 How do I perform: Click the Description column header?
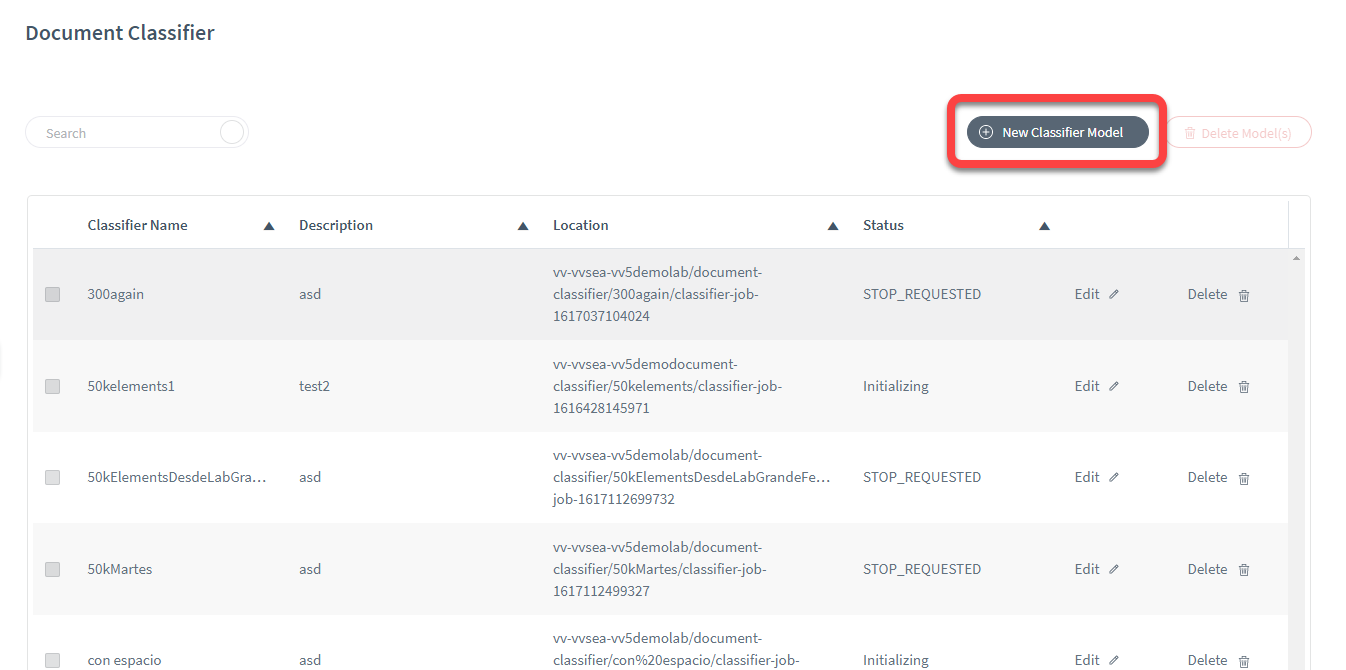pos(336,225)
